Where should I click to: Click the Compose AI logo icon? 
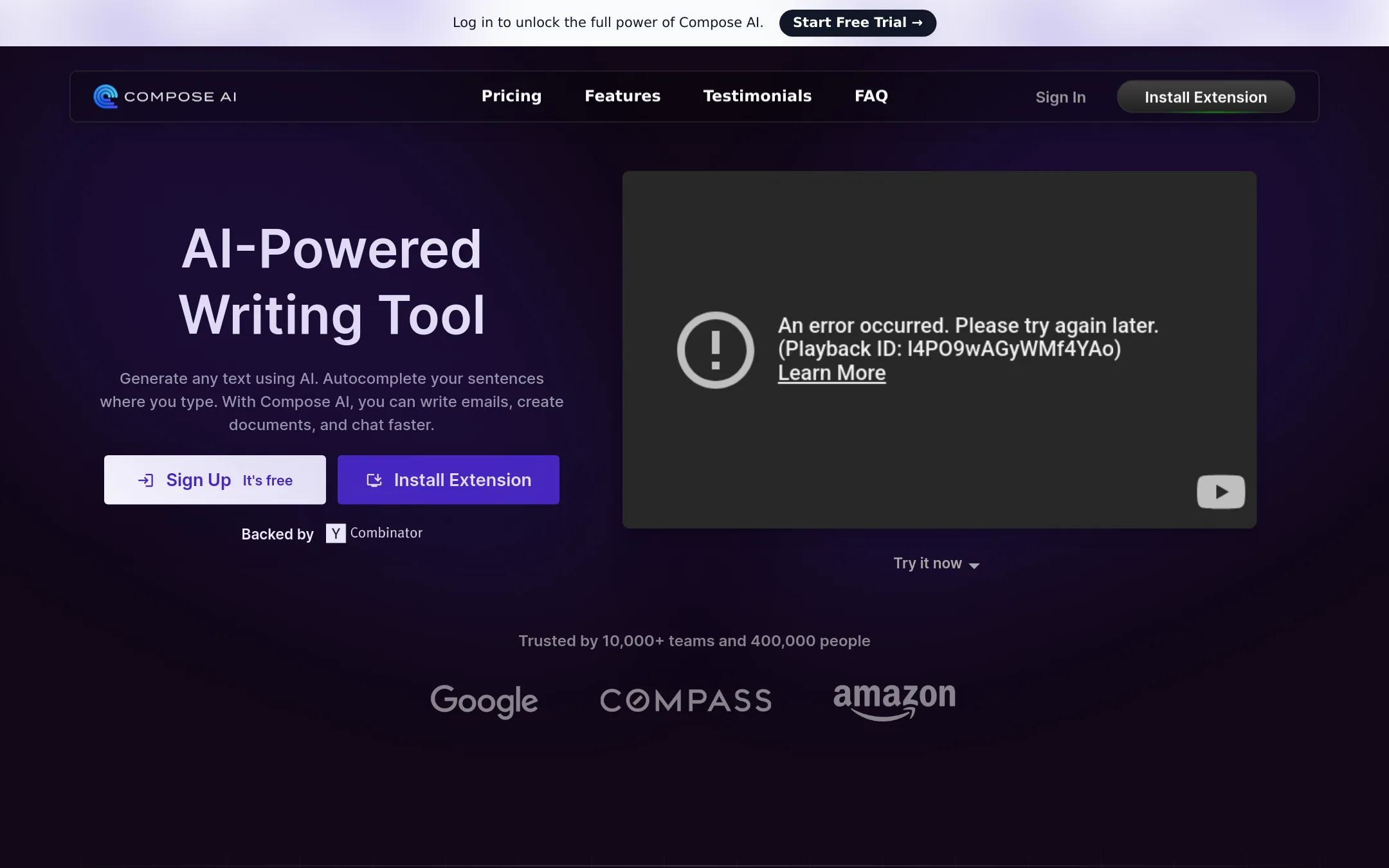point(105,96)
